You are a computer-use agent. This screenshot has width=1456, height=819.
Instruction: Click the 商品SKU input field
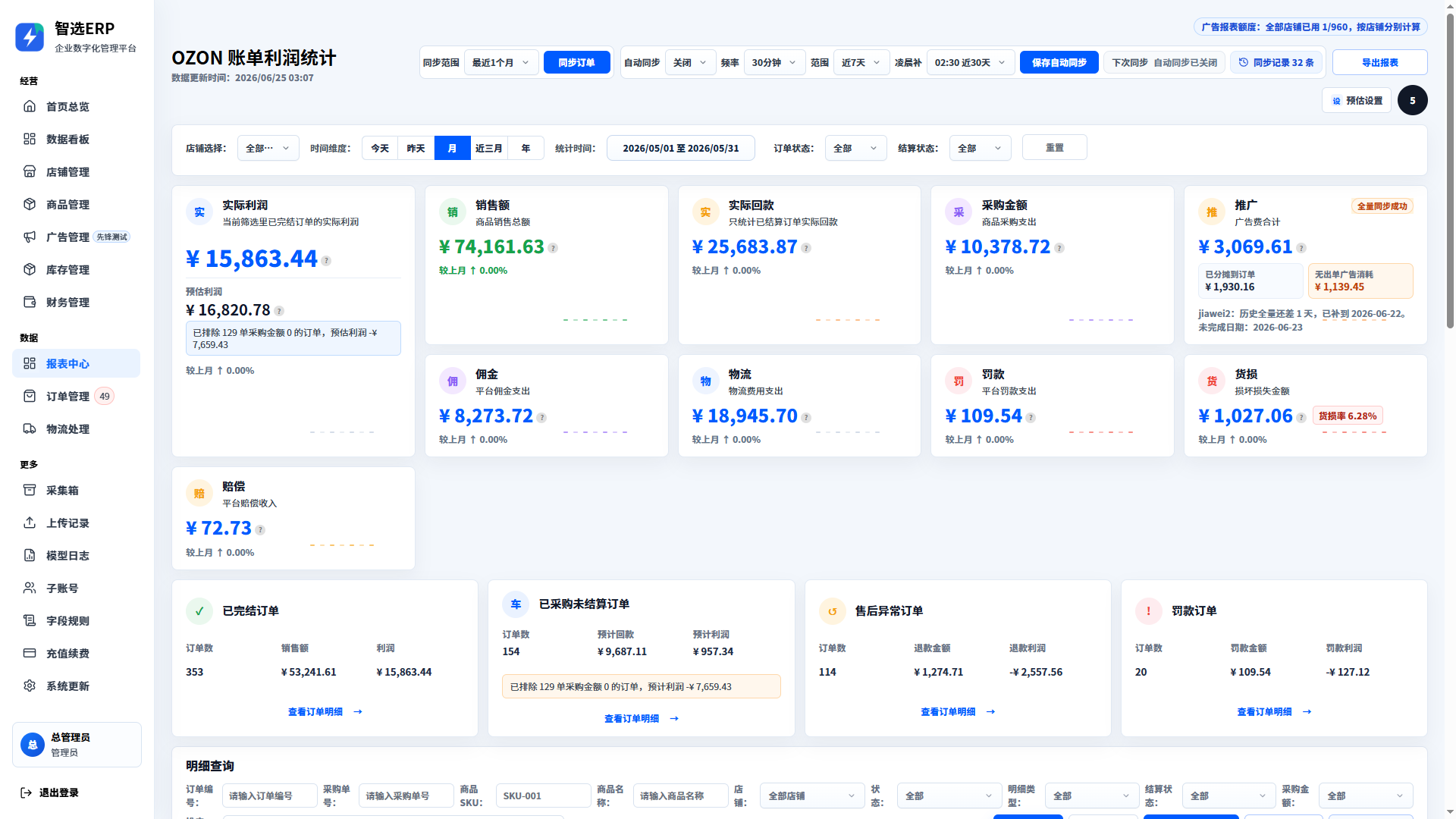[544, 795]
